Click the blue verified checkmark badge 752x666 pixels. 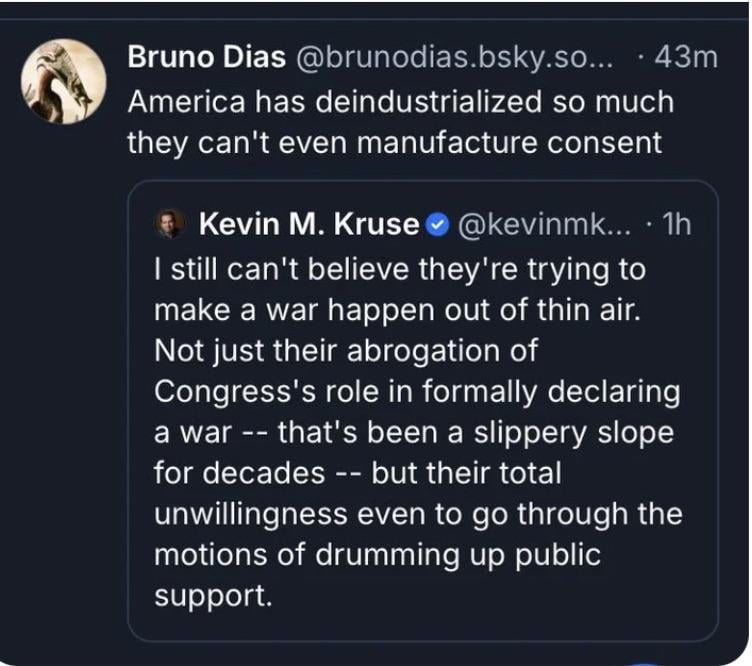coord(437,226)
